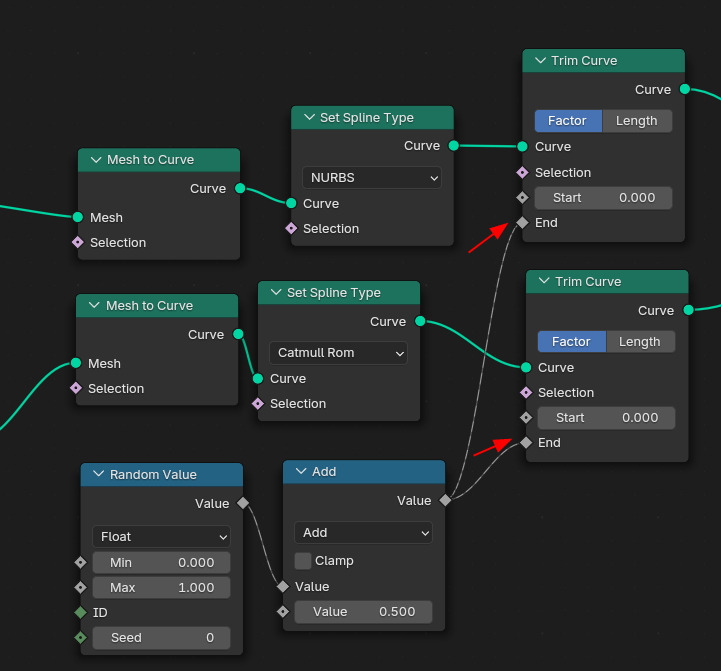The height and width of the screenshot is (671, 721).
Task: Select Factor mode in lower Trim Curve node
Action: click(572, 342)
